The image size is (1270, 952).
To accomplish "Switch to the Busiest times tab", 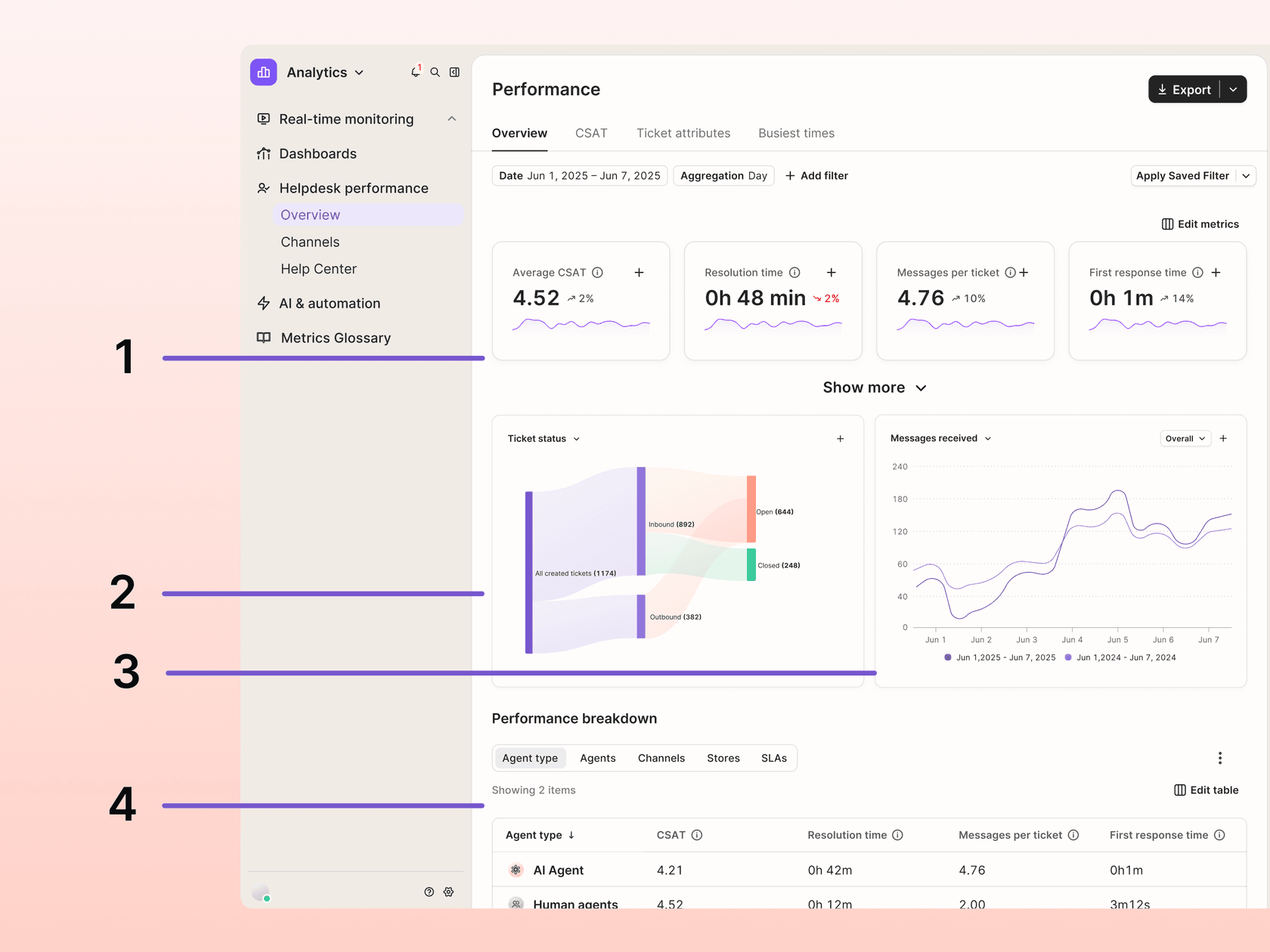I will point(796,133).
